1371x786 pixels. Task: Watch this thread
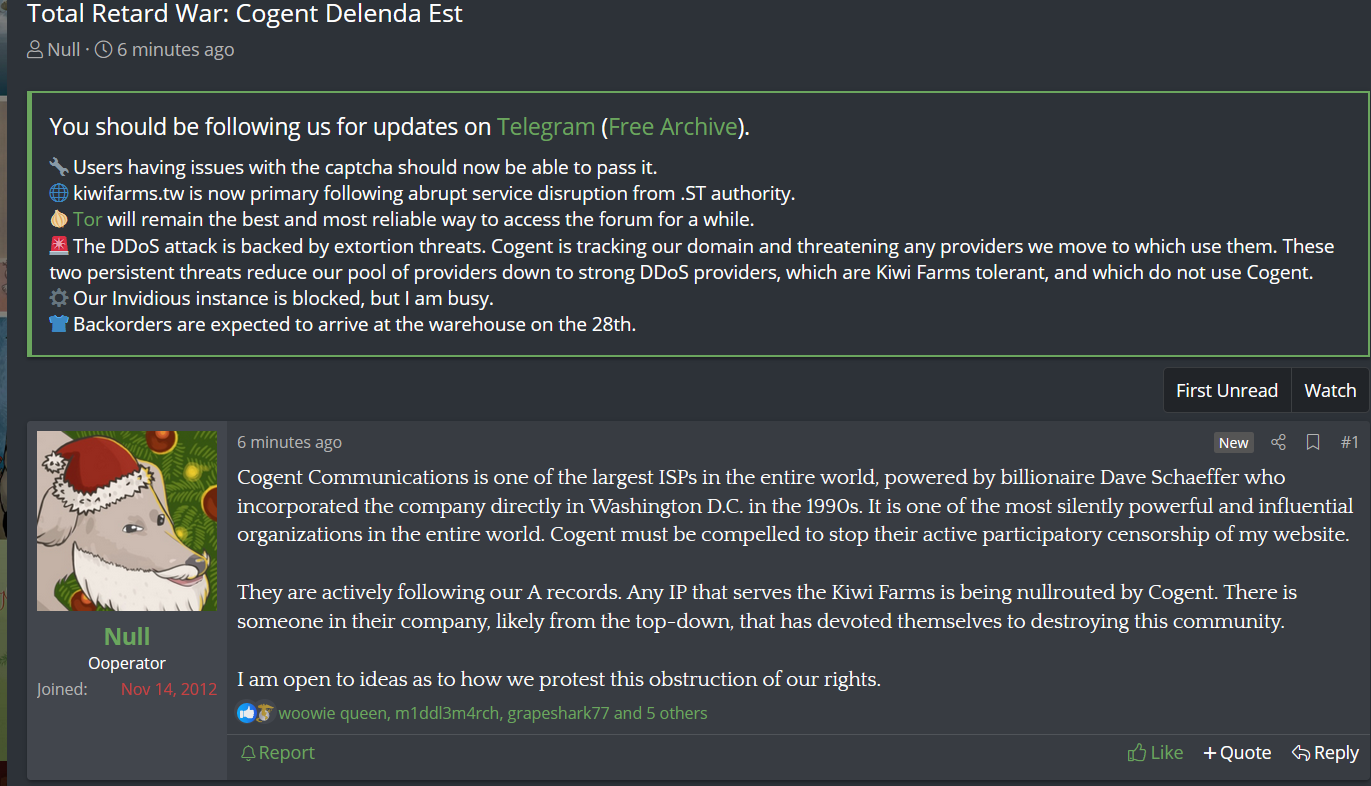[x=1330, y=391]
